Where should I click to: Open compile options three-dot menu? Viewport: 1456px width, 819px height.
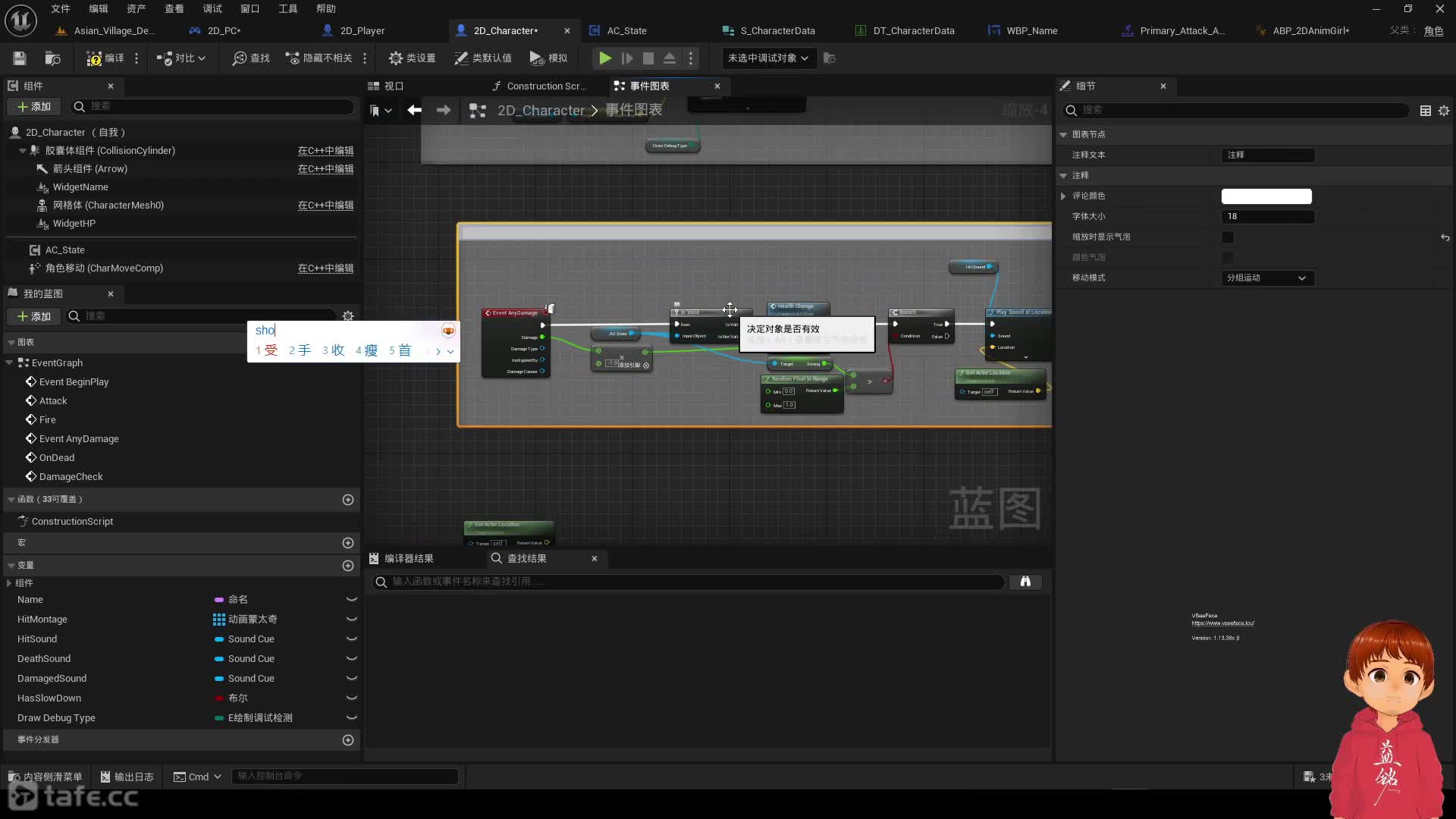point(136,58)
